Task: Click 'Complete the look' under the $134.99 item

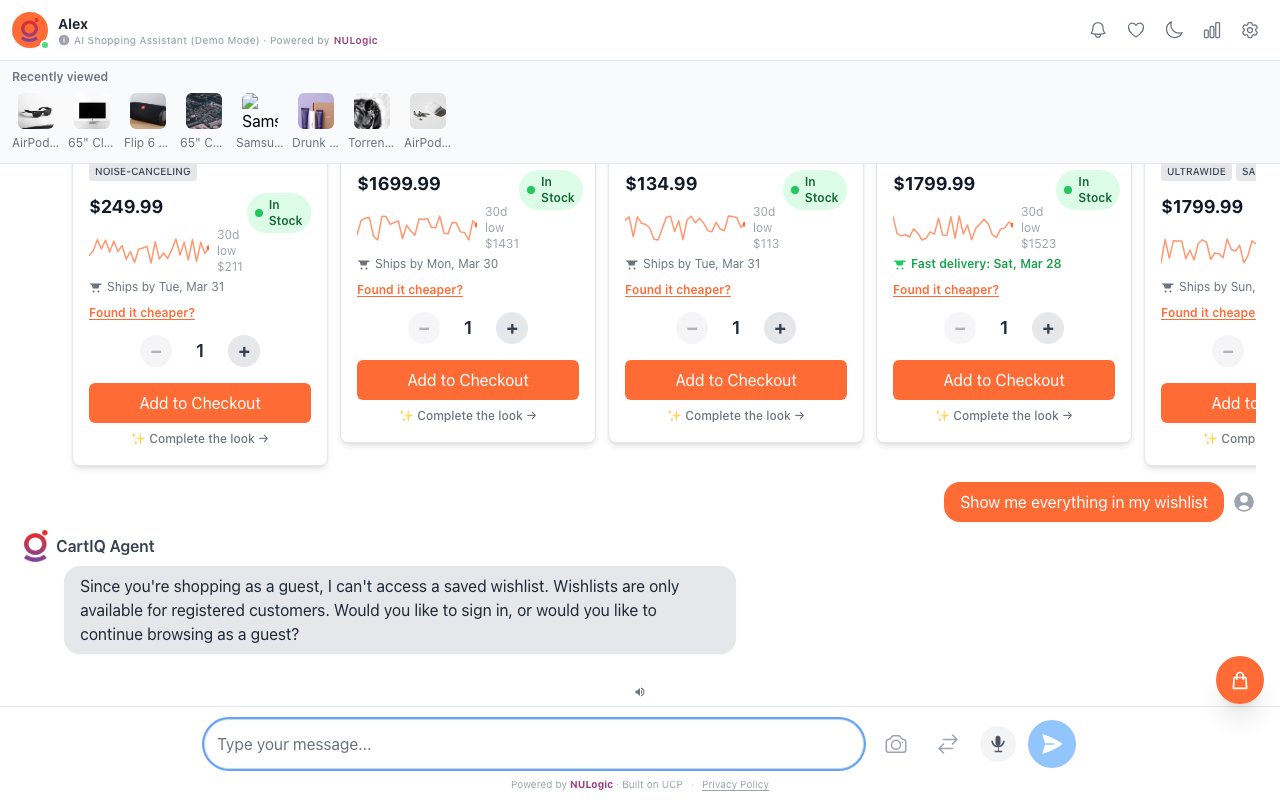Action: click(x=736, y=416)
